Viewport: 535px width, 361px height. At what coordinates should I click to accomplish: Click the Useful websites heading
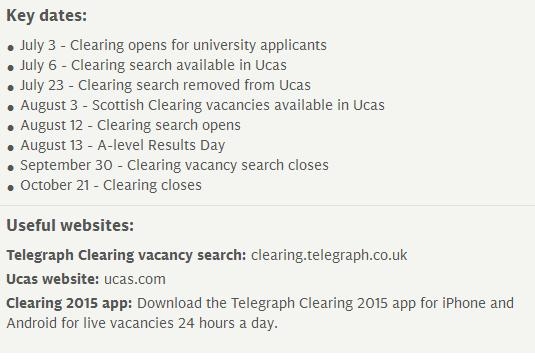70,226
